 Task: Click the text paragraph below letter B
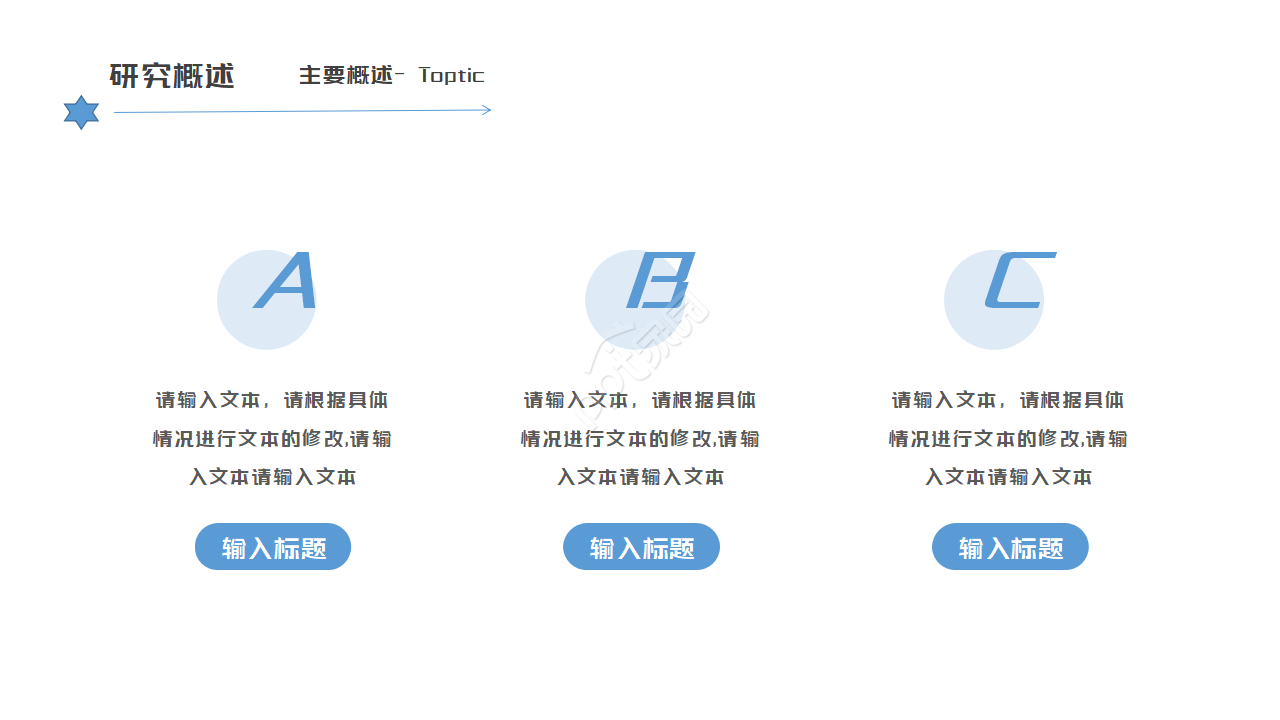[641, 438]
